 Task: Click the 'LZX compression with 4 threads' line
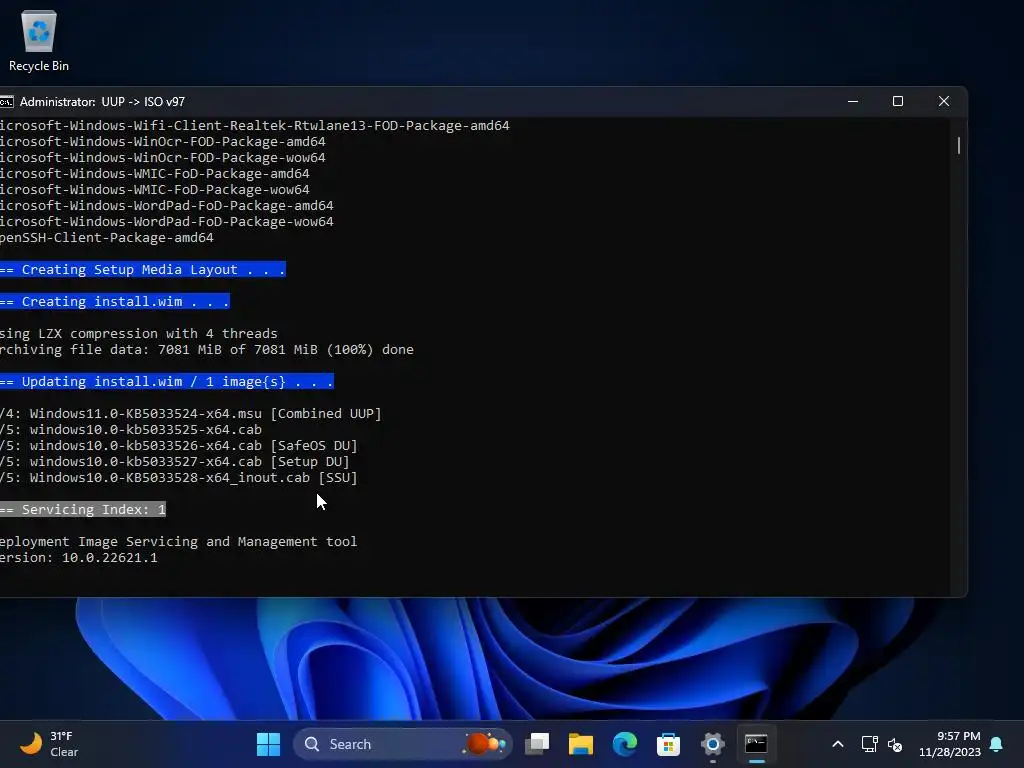(x=138, y=334)
